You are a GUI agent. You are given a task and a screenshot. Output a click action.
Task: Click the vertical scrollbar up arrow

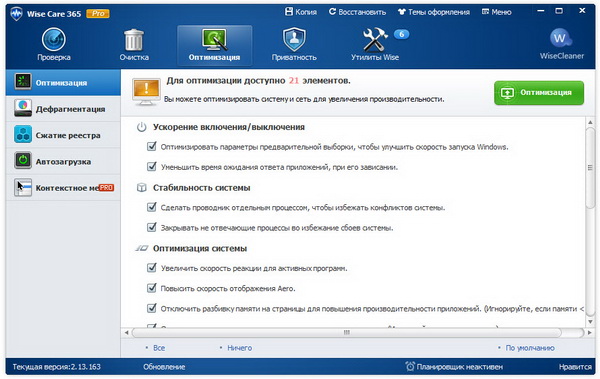590,123
